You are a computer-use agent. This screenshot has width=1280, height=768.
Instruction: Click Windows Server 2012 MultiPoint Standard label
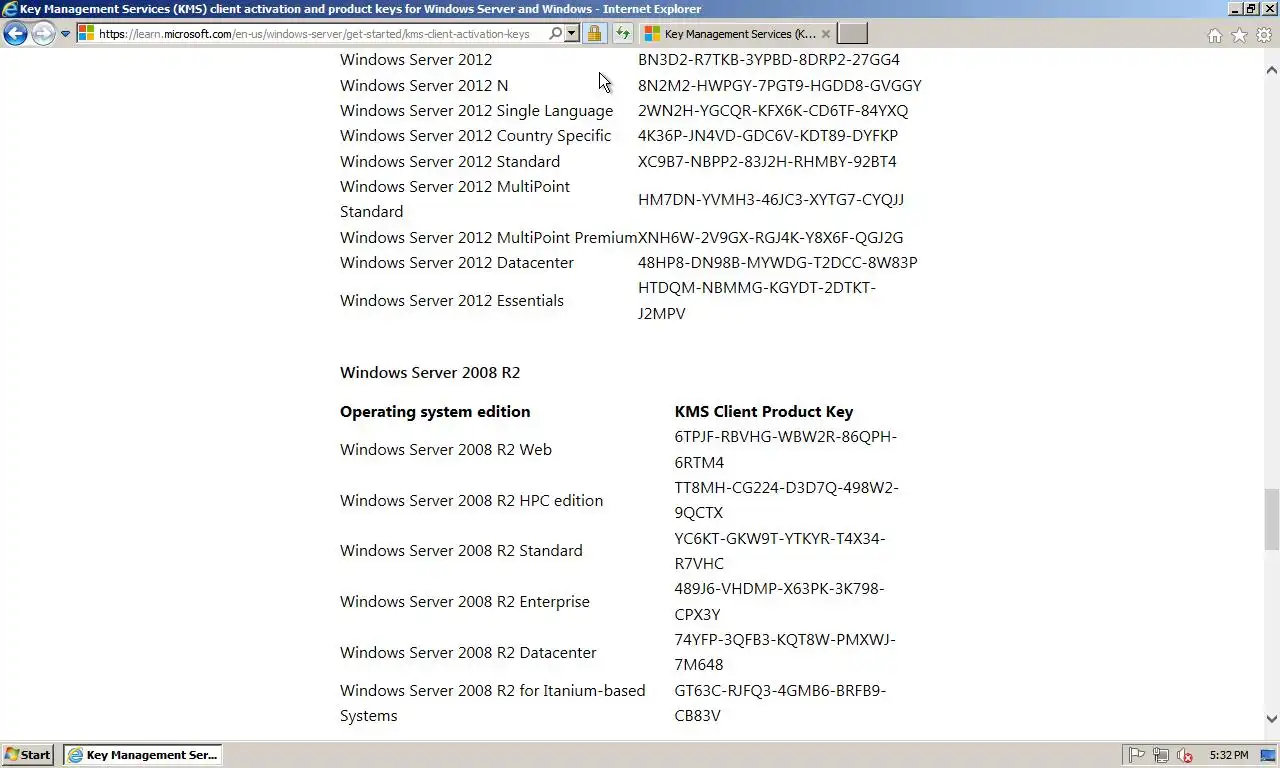(x=455, y=199)
